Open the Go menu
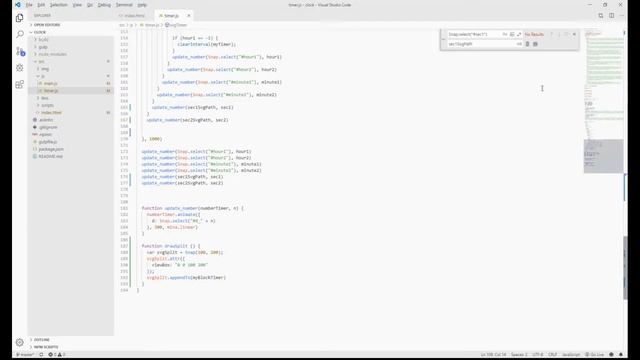 (90, 5)
